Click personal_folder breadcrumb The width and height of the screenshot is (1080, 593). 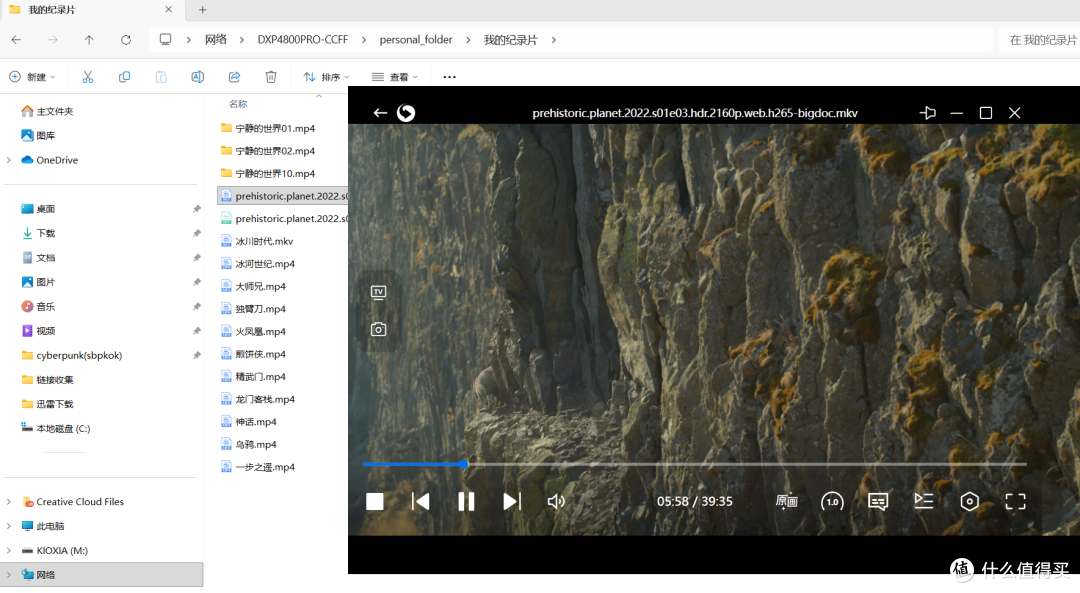pos(415,40)
